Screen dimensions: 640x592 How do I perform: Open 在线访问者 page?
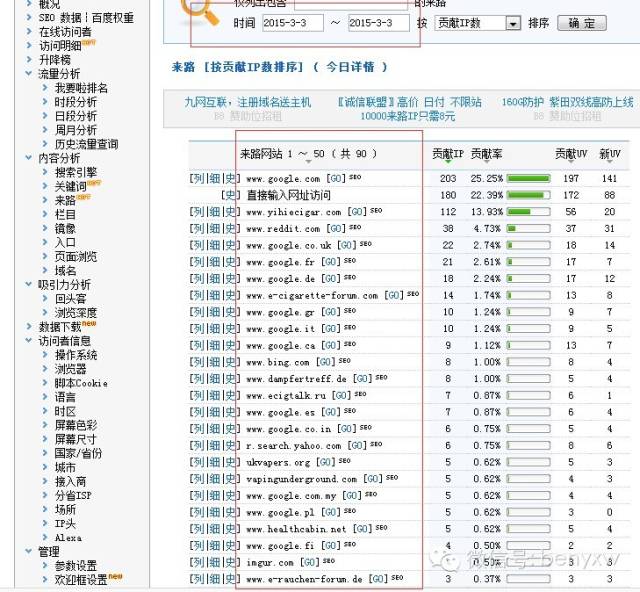[65, 32]
